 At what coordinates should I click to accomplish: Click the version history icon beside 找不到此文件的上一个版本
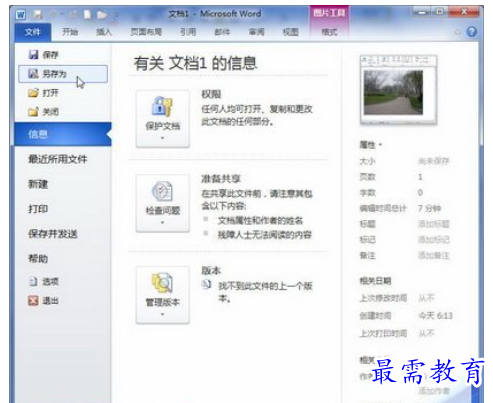[x=207, y=284]
